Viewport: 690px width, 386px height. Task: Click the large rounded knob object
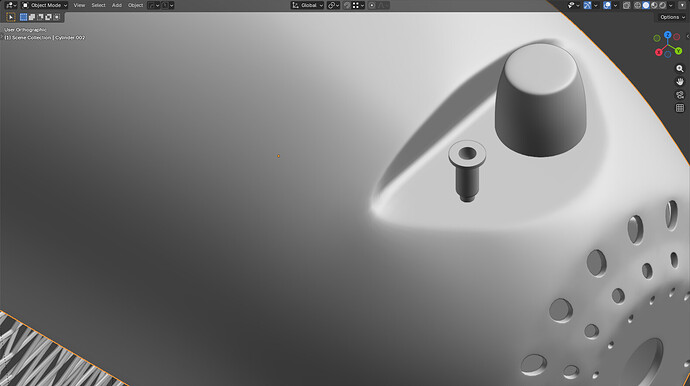tap(540, 100)
